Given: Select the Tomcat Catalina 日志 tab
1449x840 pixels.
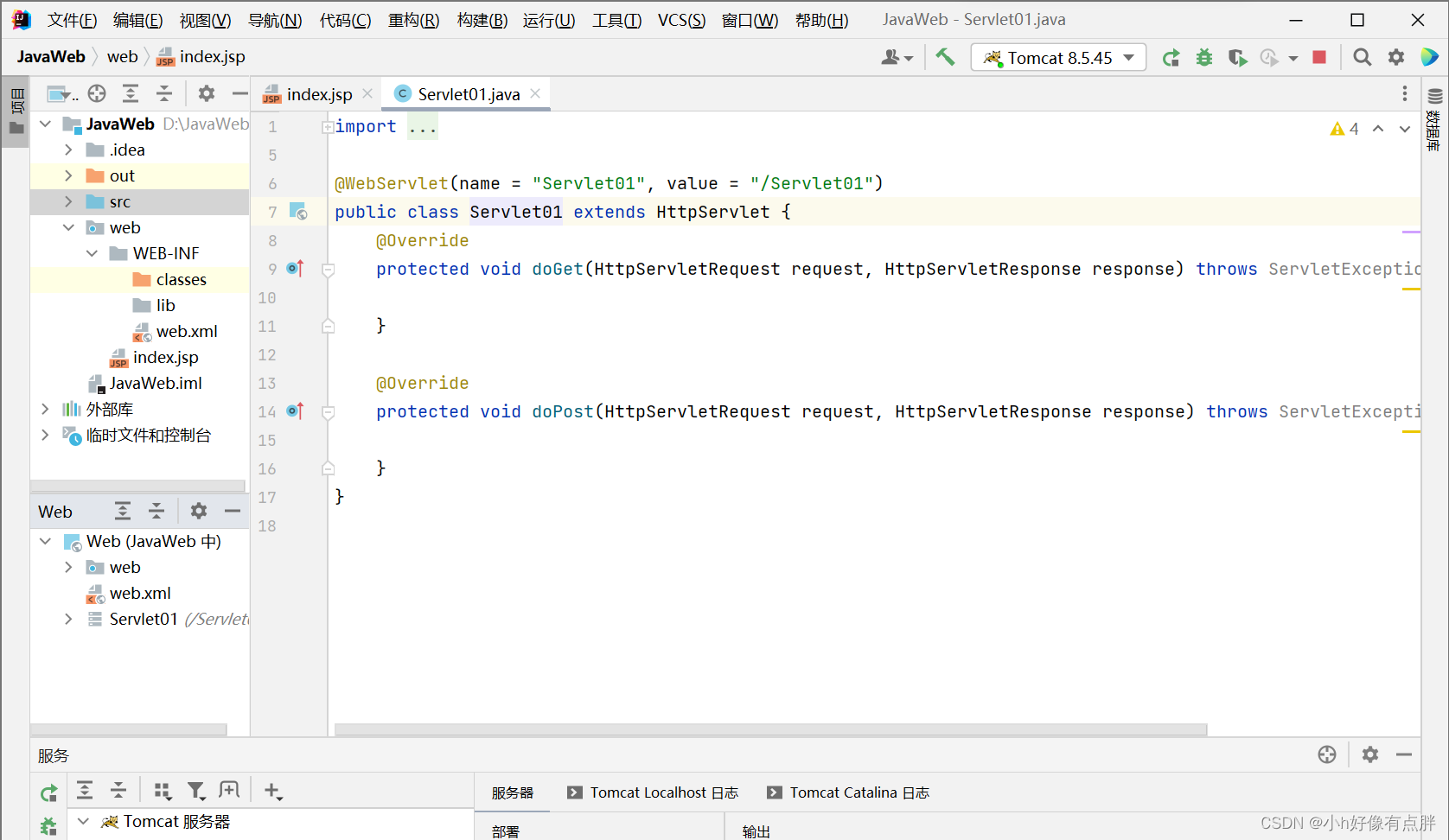Looking at the screenshot, I should pyautogui.click(x=848, y=792).
